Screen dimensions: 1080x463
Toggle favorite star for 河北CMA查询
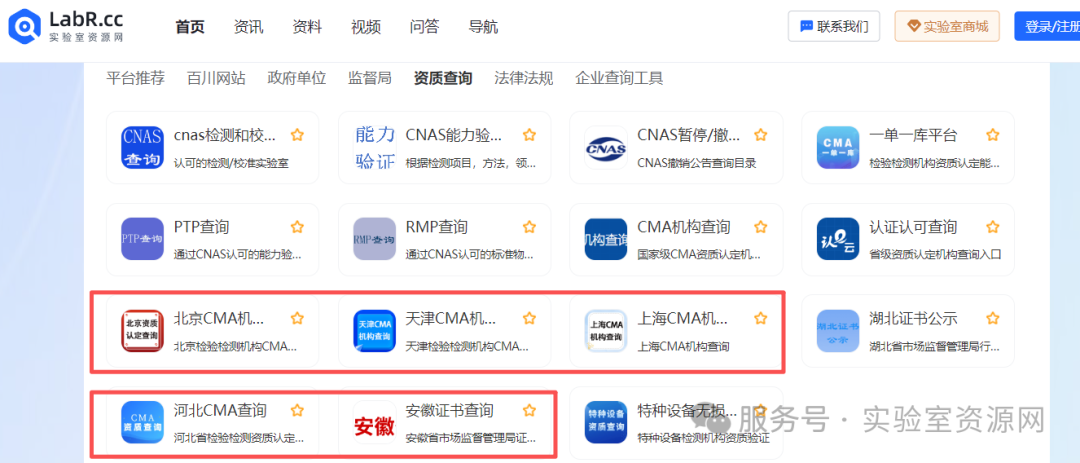pos(297,411)
